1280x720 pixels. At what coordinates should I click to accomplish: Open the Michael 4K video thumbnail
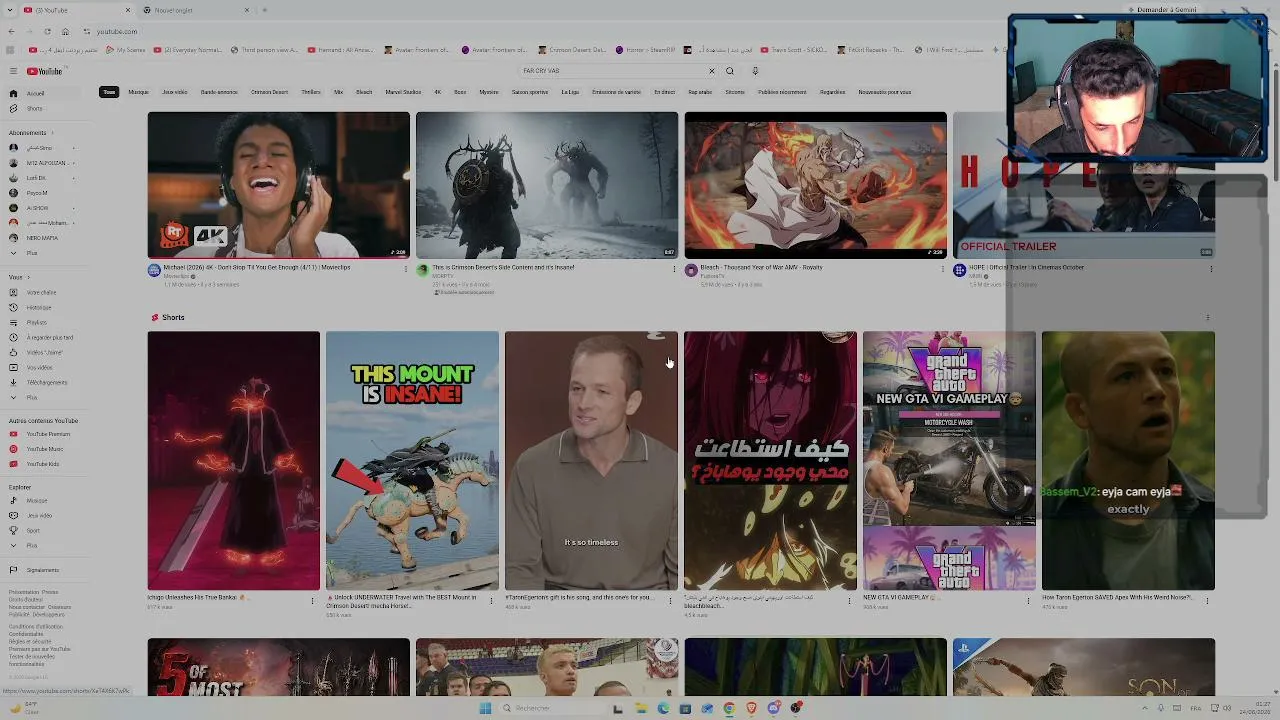278,185
